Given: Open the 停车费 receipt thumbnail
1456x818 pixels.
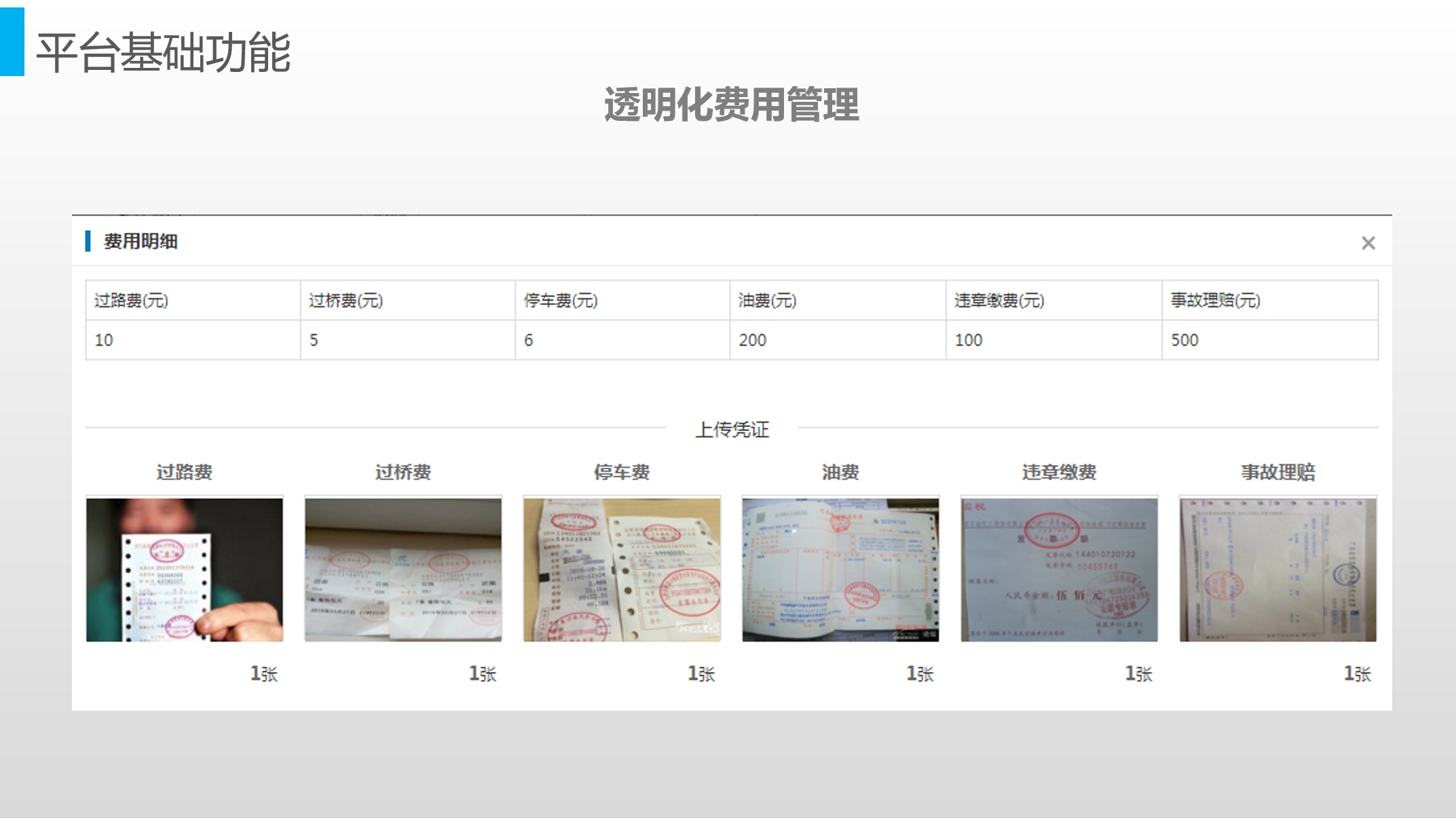Looking at the screenshot, I should tap(622, 570).
